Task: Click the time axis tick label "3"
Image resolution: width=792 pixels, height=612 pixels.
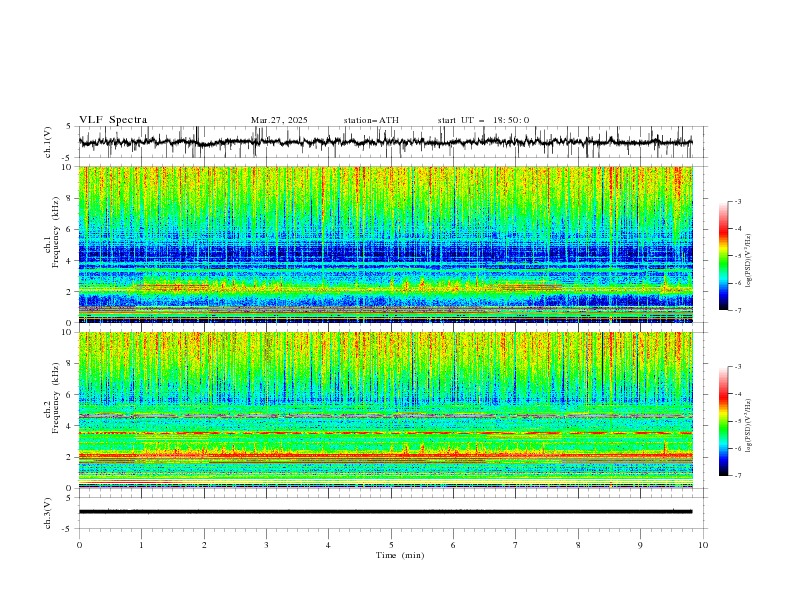Action: tap(266, 545)
